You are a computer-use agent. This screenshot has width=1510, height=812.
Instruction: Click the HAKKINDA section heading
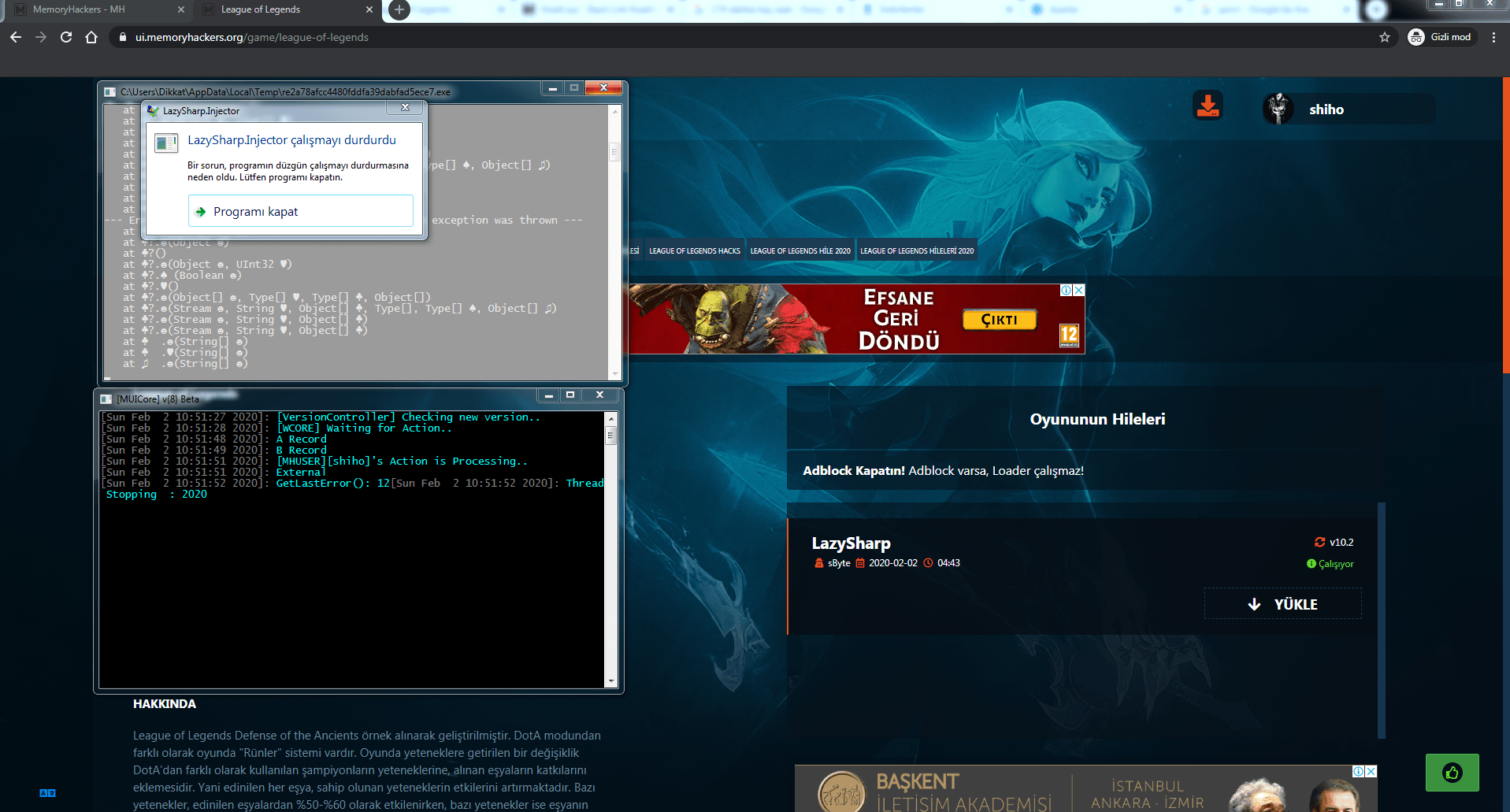pos(165,704)
